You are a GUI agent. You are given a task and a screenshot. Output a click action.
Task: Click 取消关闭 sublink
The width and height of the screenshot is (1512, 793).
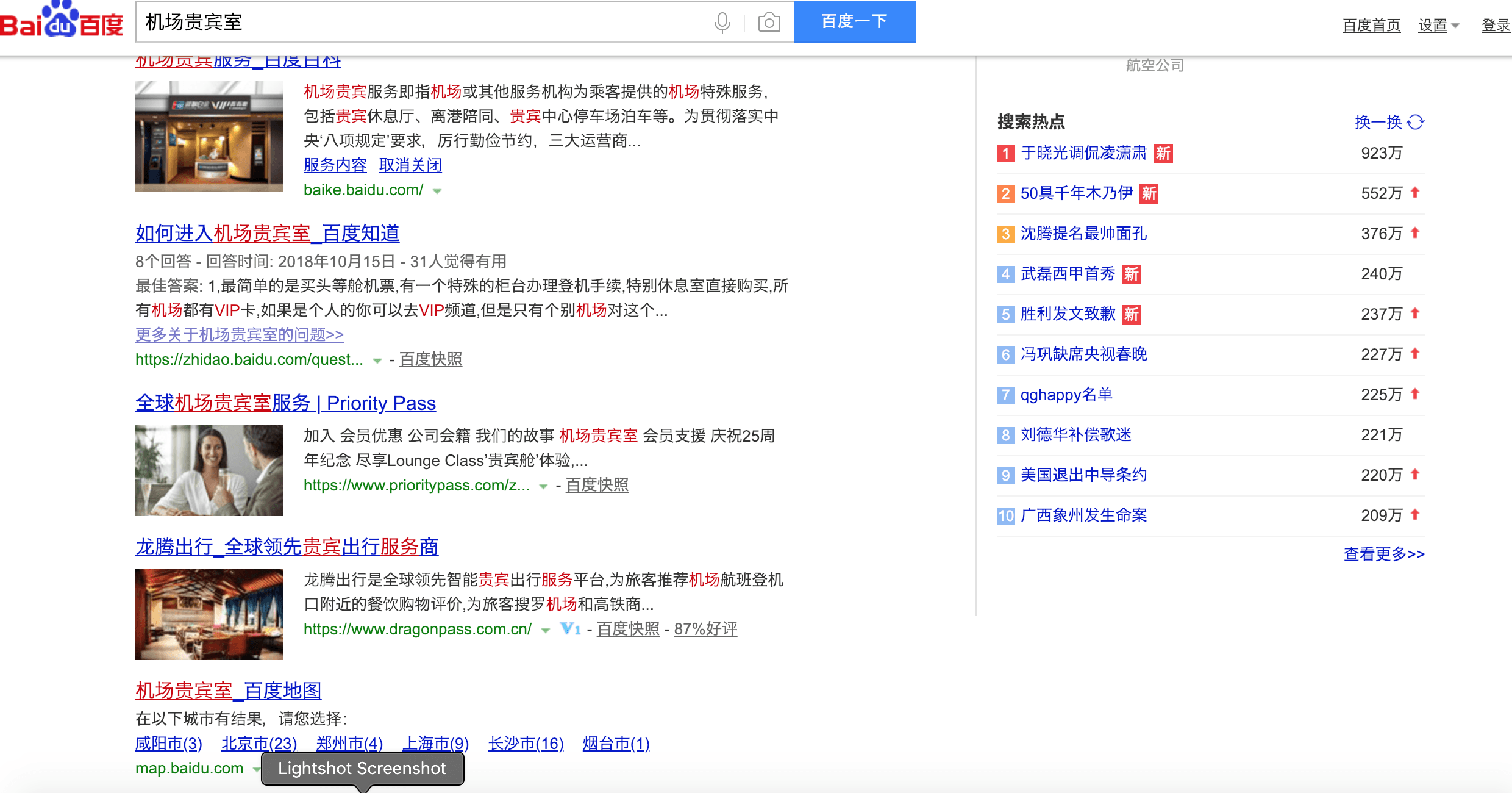(x=410, y=165)
